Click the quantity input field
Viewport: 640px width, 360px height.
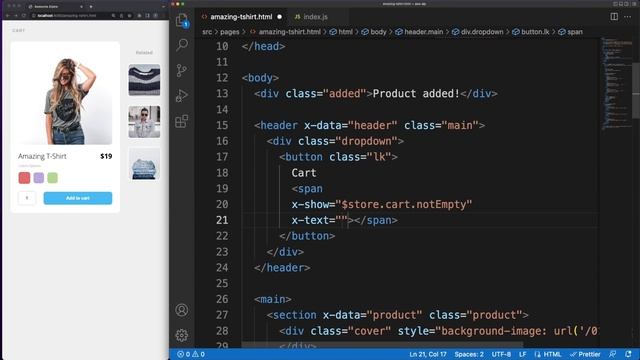coord(27,198)
